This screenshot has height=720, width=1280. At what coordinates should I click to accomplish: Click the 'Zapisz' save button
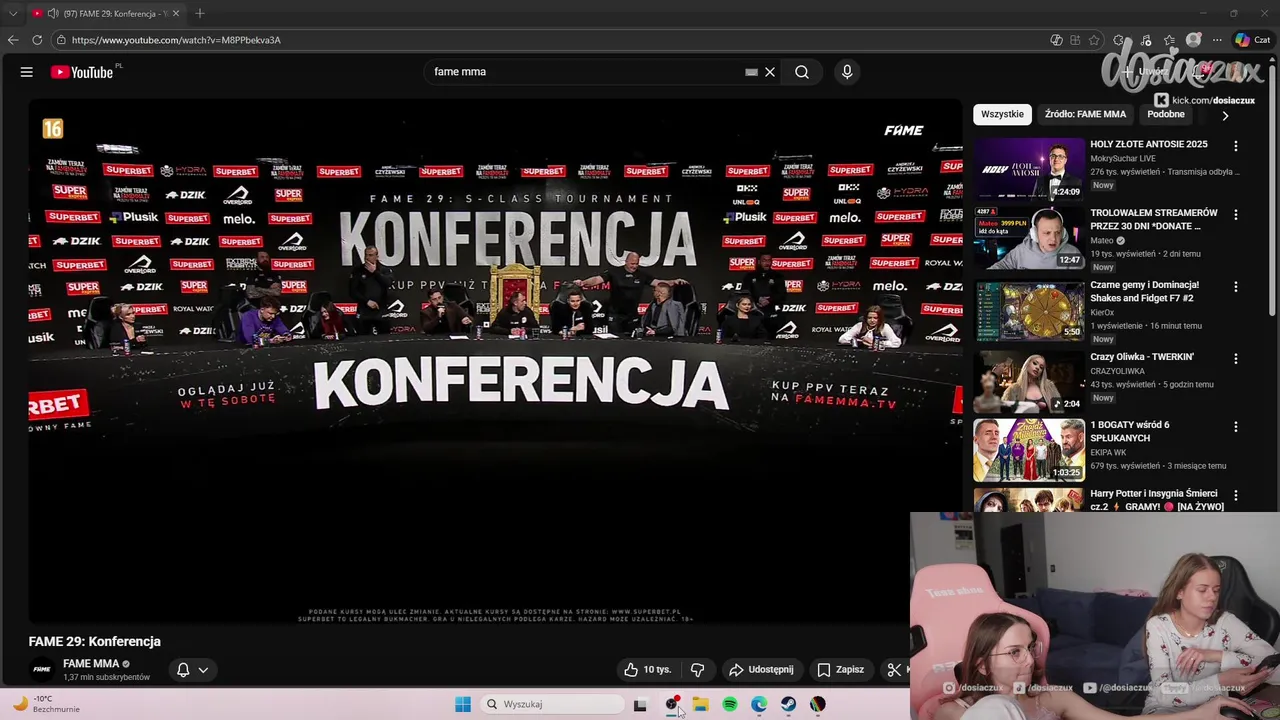pyautogui.click(x=840, y=670)
